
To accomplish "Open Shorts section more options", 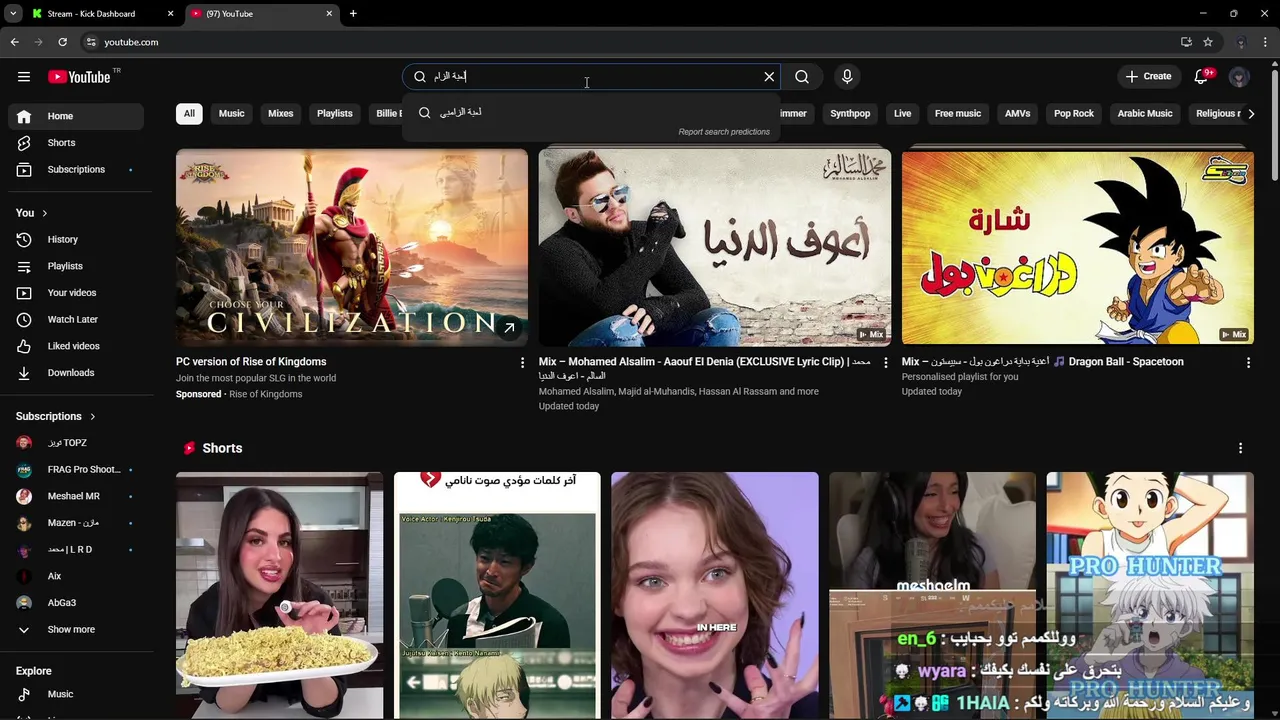I will click(x=1240, y=448).
